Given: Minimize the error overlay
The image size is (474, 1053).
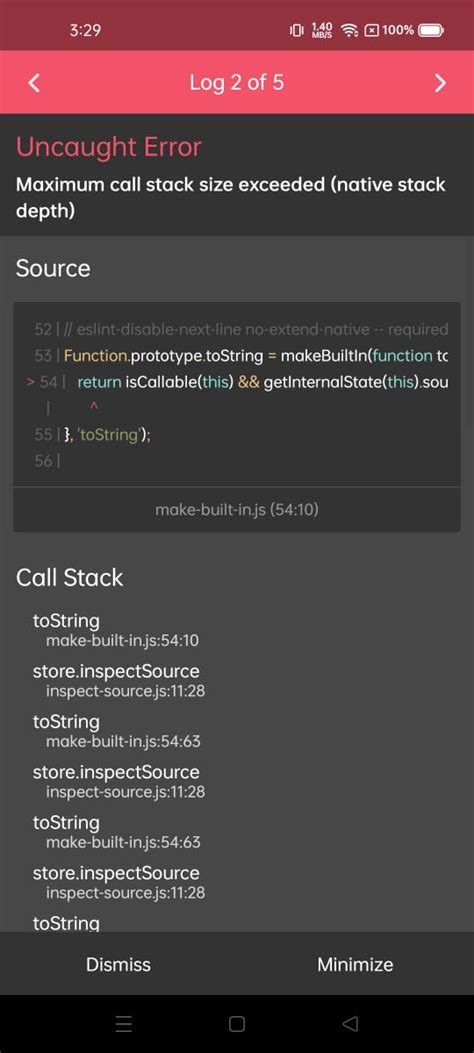Looking at the screenshot, I should (355, 964).
